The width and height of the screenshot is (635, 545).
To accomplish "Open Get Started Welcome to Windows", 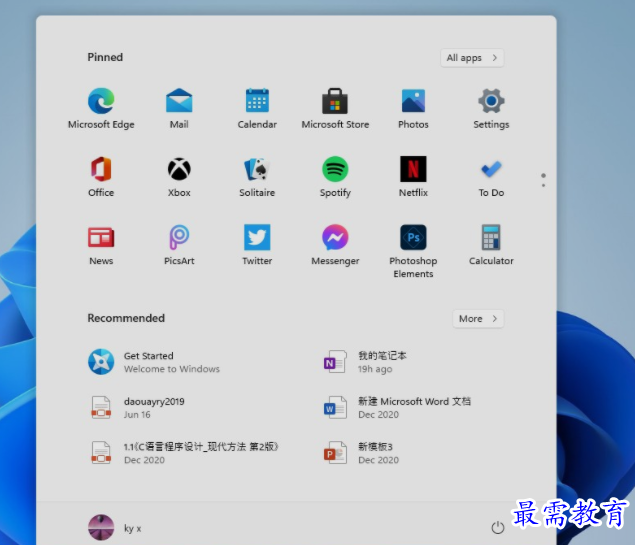I will click(154, 362).
